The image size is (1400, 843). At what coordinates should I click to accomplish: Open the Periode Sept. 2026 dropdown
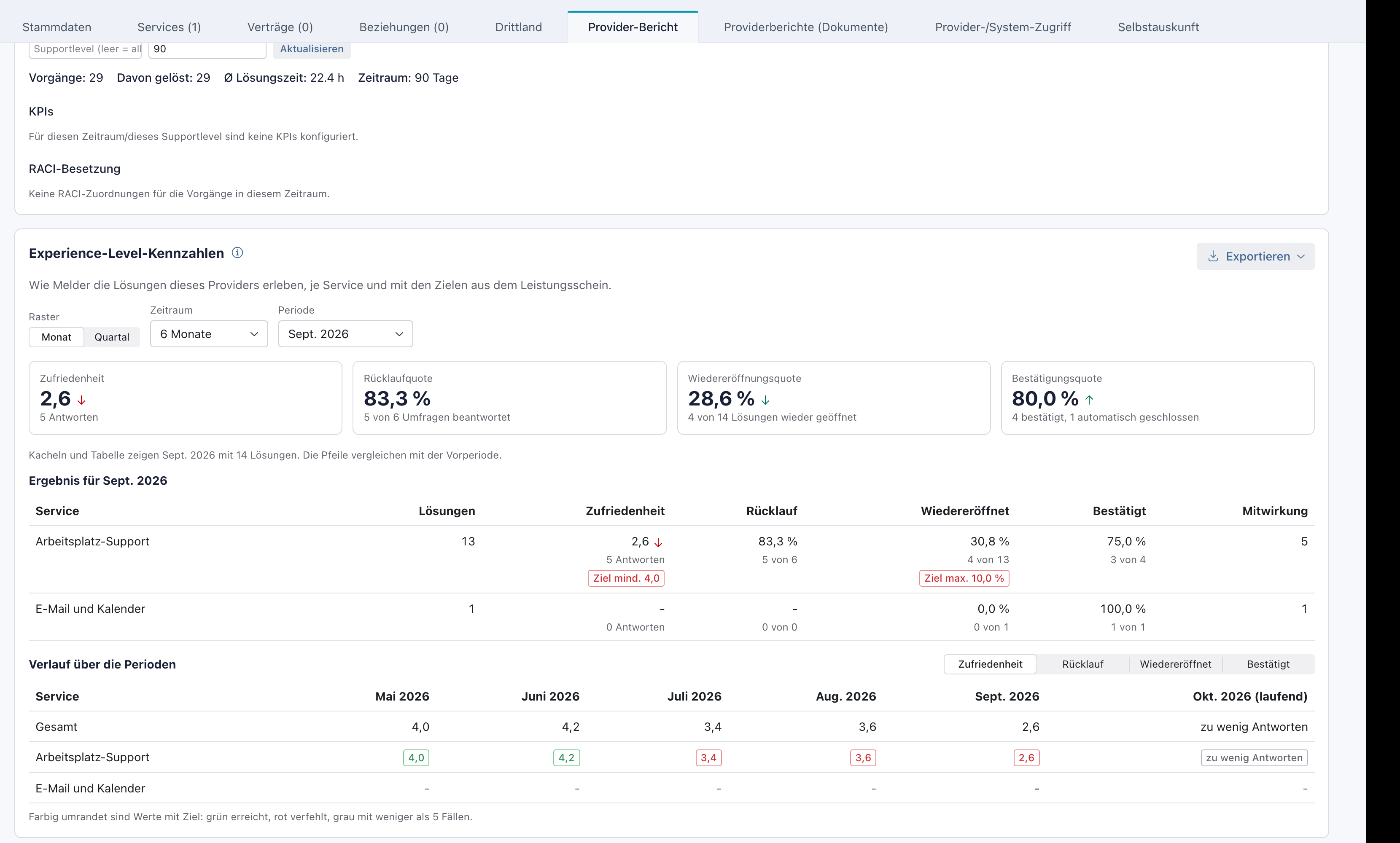[x=345, y=334]
